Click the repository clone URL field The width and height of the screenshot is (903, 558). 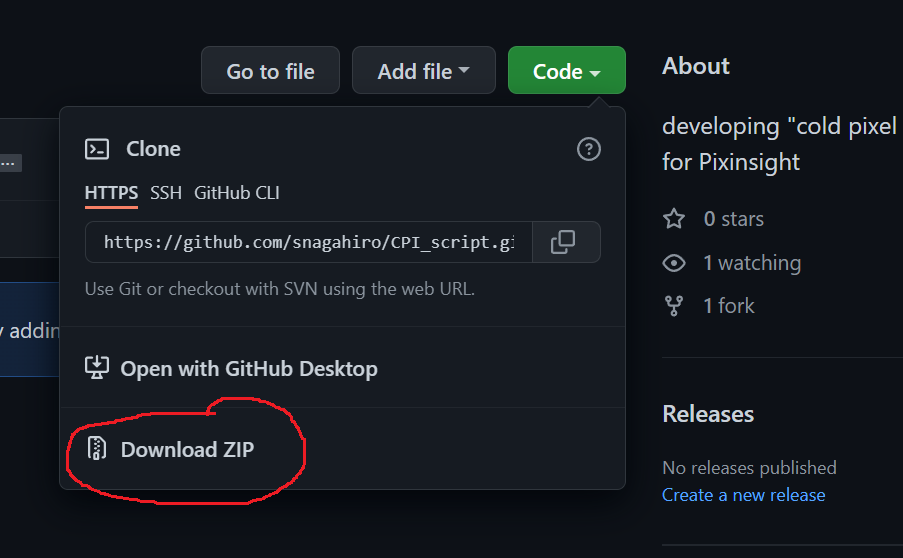(x=309, y=242)
